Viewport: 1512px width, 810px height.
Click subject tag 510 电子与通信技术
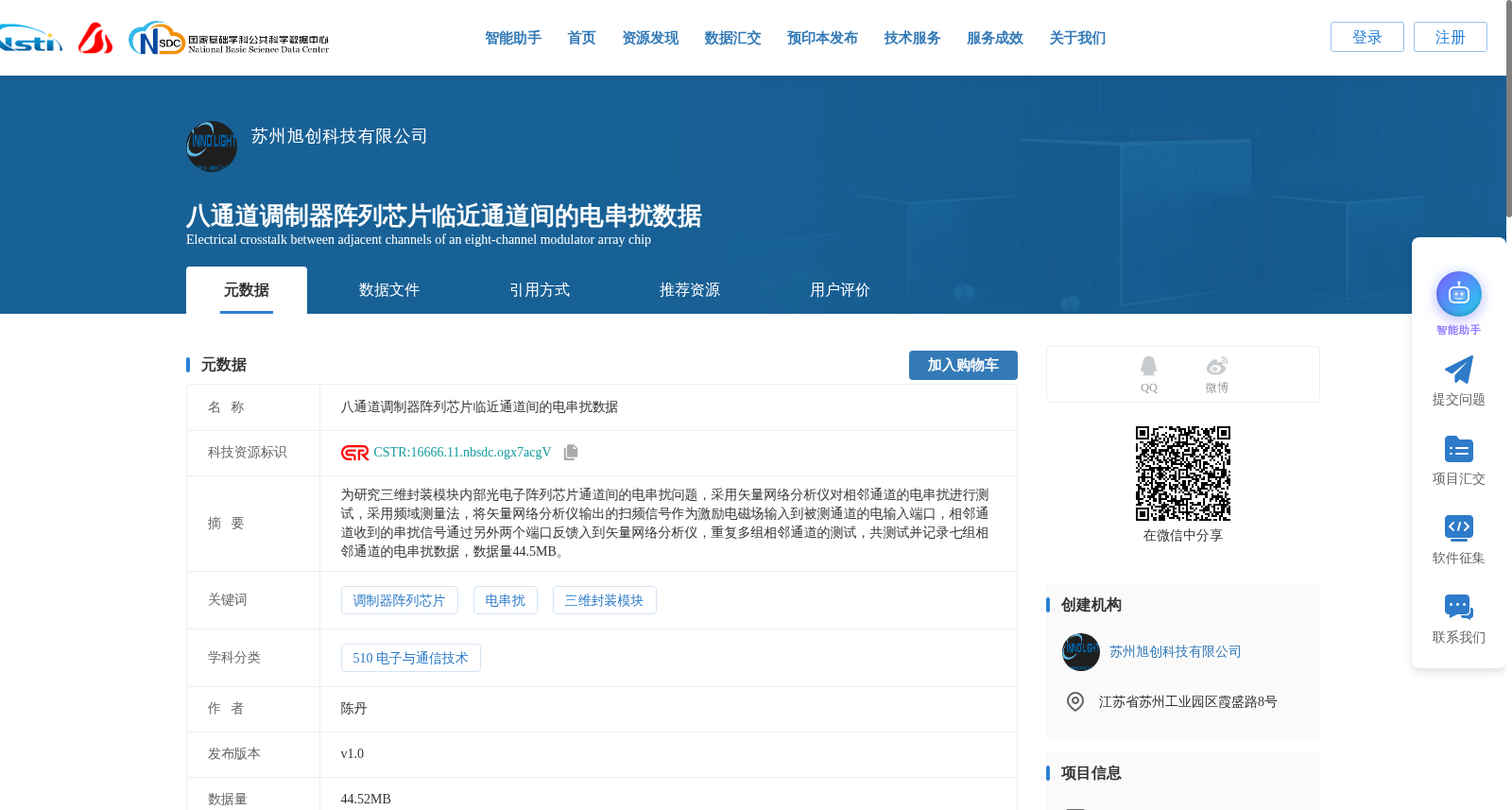(x=410, y=658)
